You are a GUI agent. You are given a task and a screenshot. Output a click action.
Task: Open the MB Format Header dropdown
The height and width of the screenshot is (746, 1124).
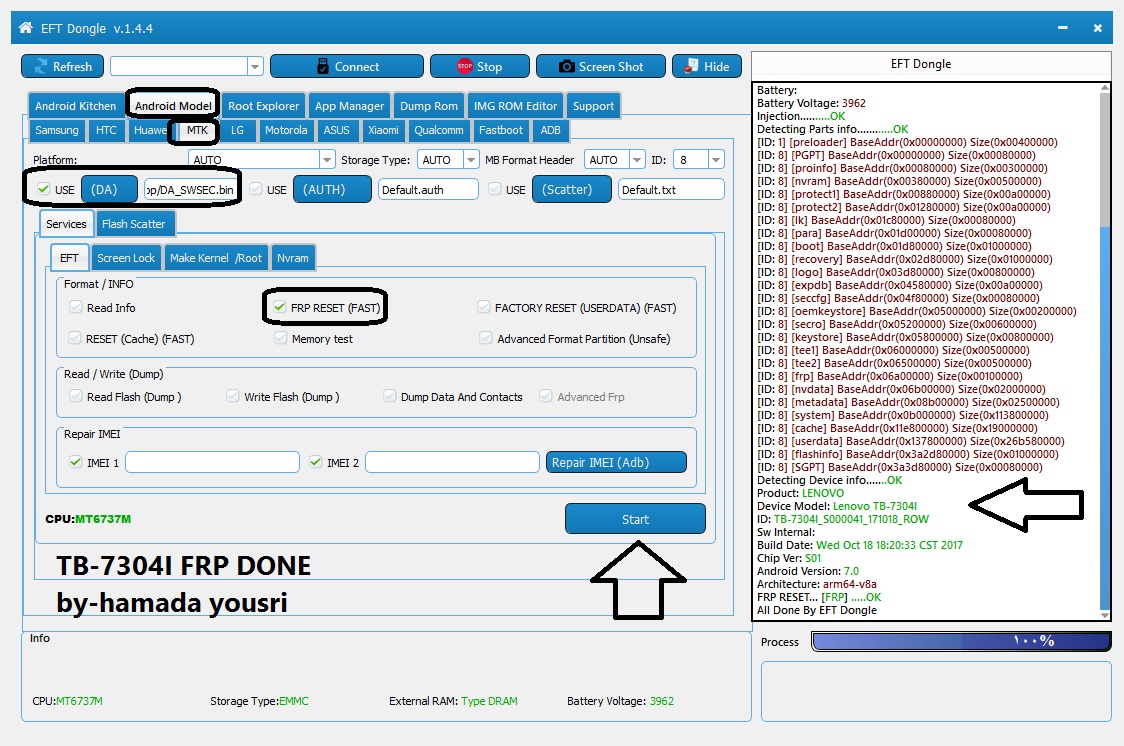pyautogui.click(x=637, y=159)
